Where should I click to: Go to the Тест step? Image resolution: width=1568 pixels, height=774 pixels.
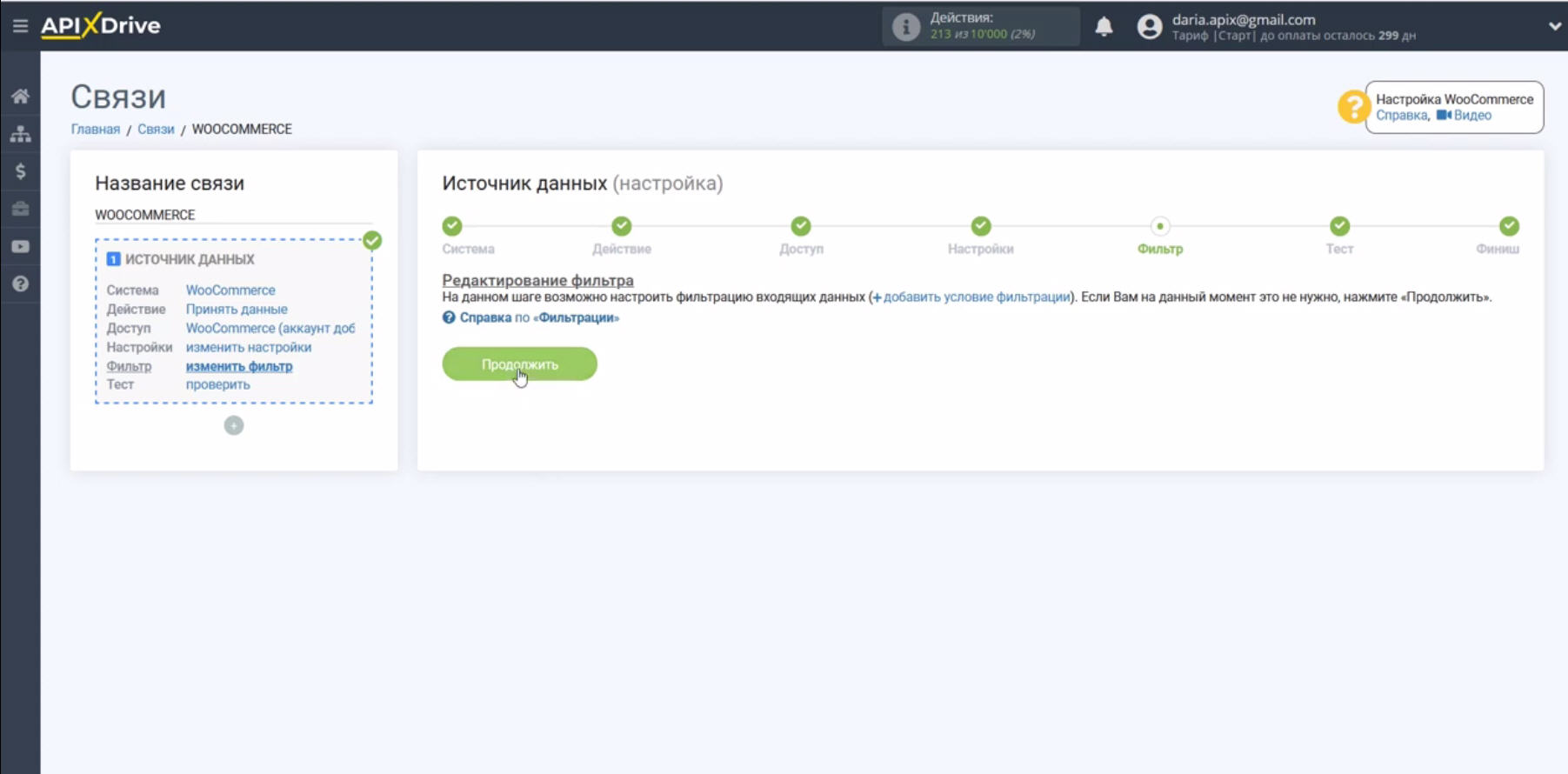coord(1339,226)
